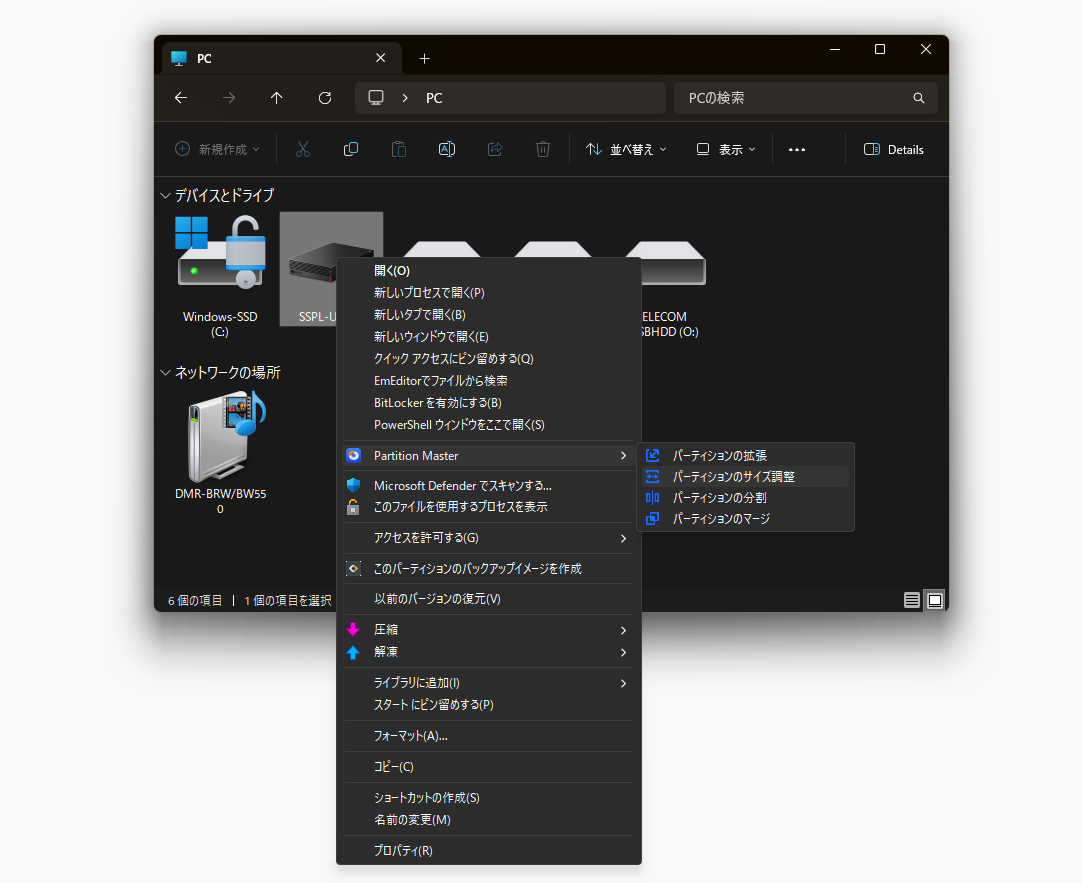The image size is (1082, 883).
Task: Choose パーティションのサイズ調整 option
Action: coord(745,477)
